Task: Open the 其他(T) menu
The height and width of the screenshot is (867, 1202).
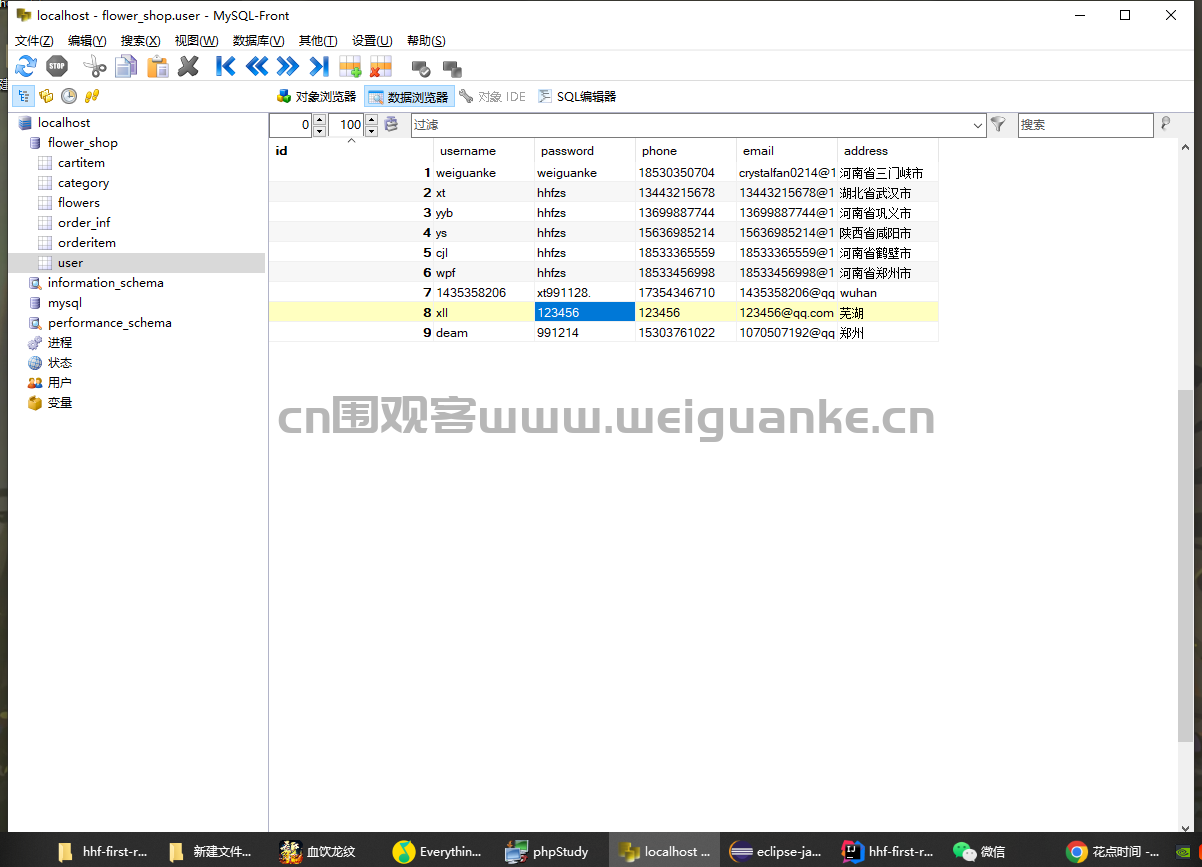Action: pos(318,40)
